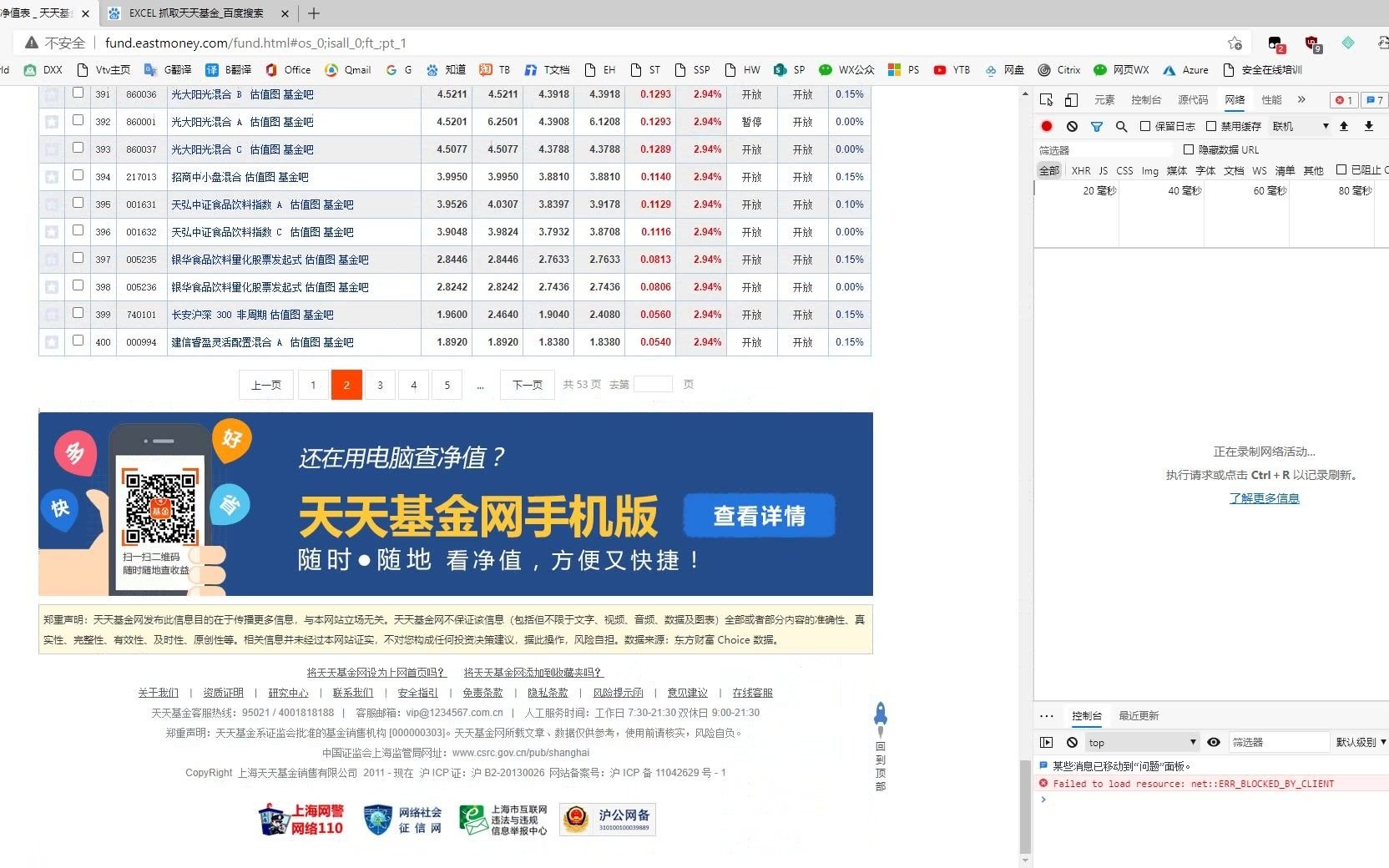Focus the console 筛选器 filter input

click(x=1279, y=742)
